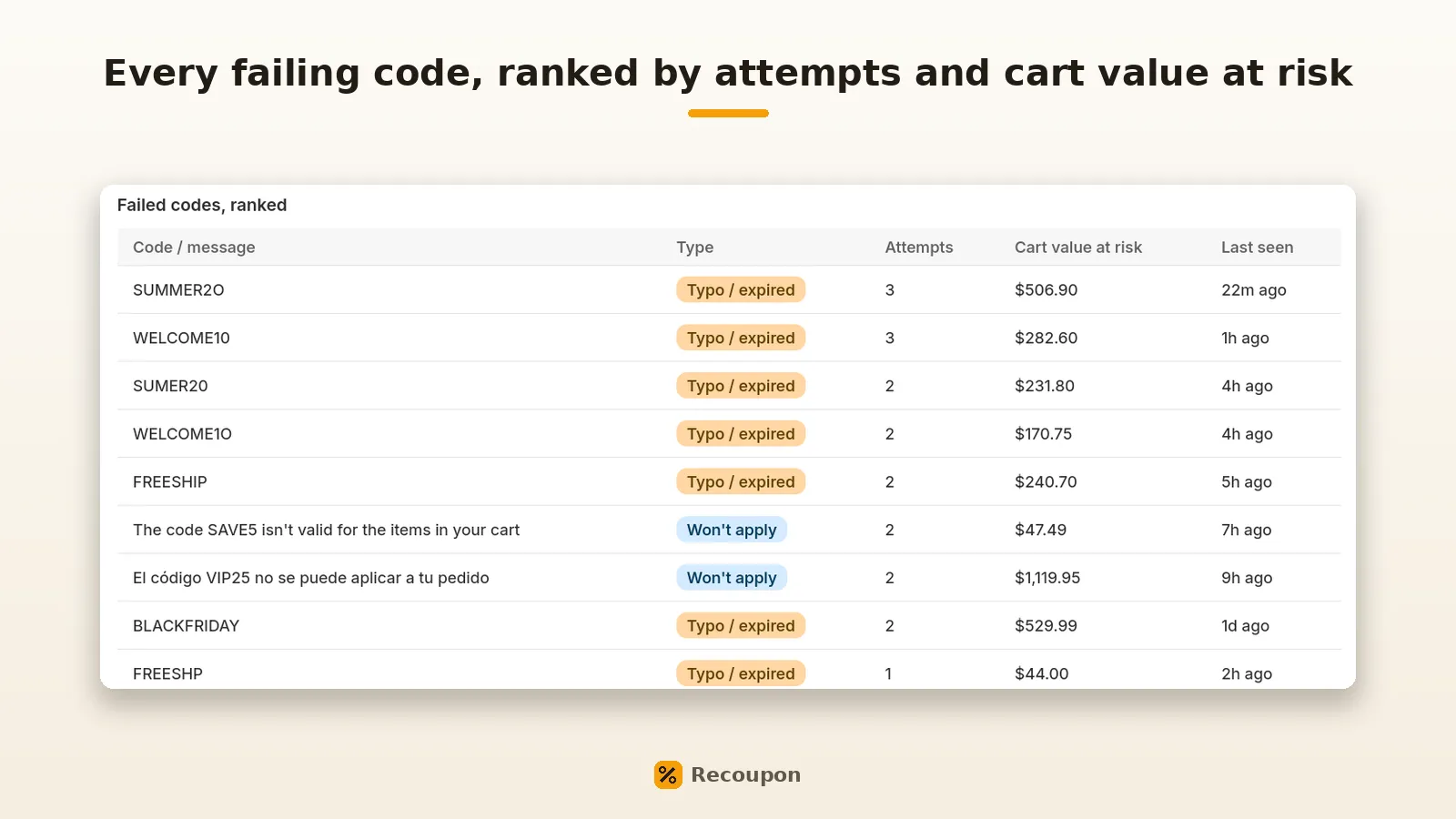Click the Won't apply badge for SAVE5
The width and height of the screenshot is (1456, 819).
(x=732, y=530)
